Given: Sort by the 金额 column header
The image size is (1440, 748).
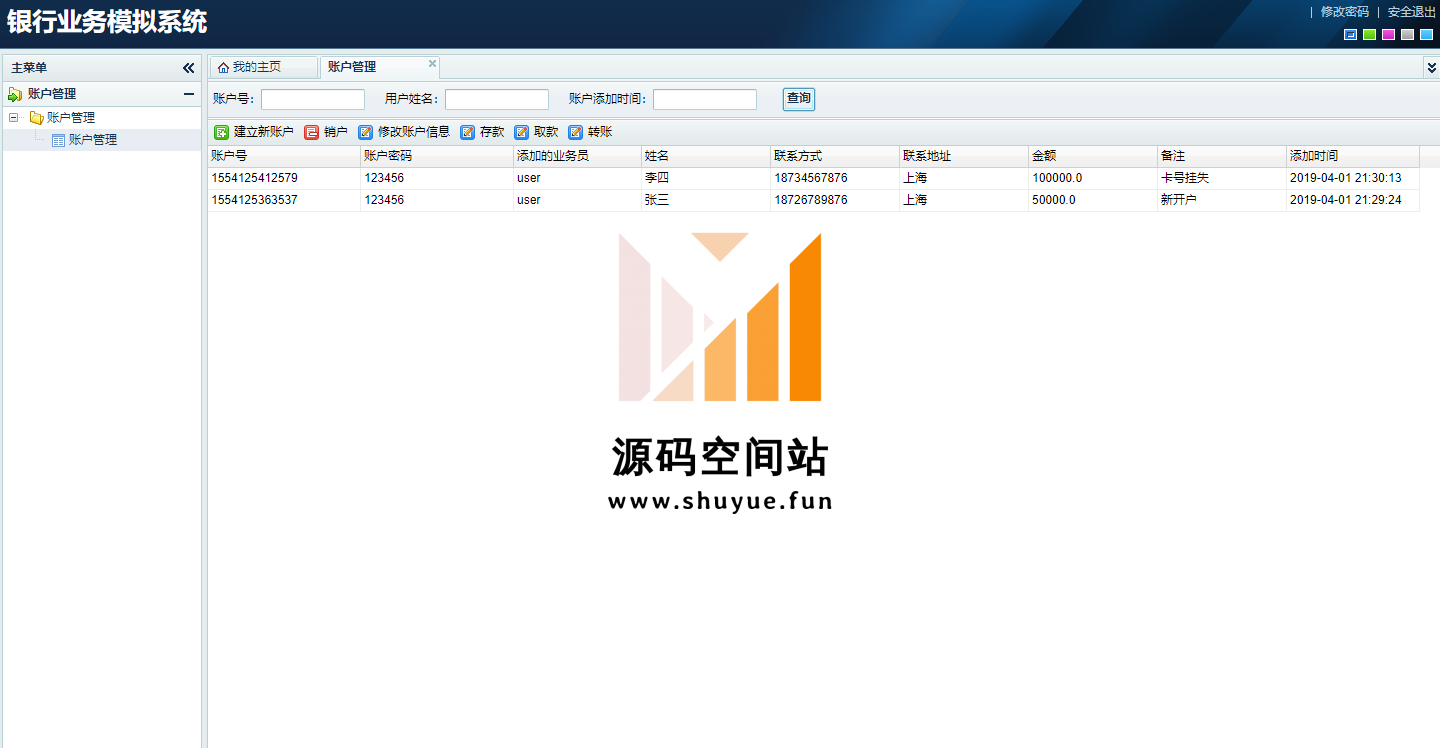Looking at the screenshot, I should [x=1093, y=156].
